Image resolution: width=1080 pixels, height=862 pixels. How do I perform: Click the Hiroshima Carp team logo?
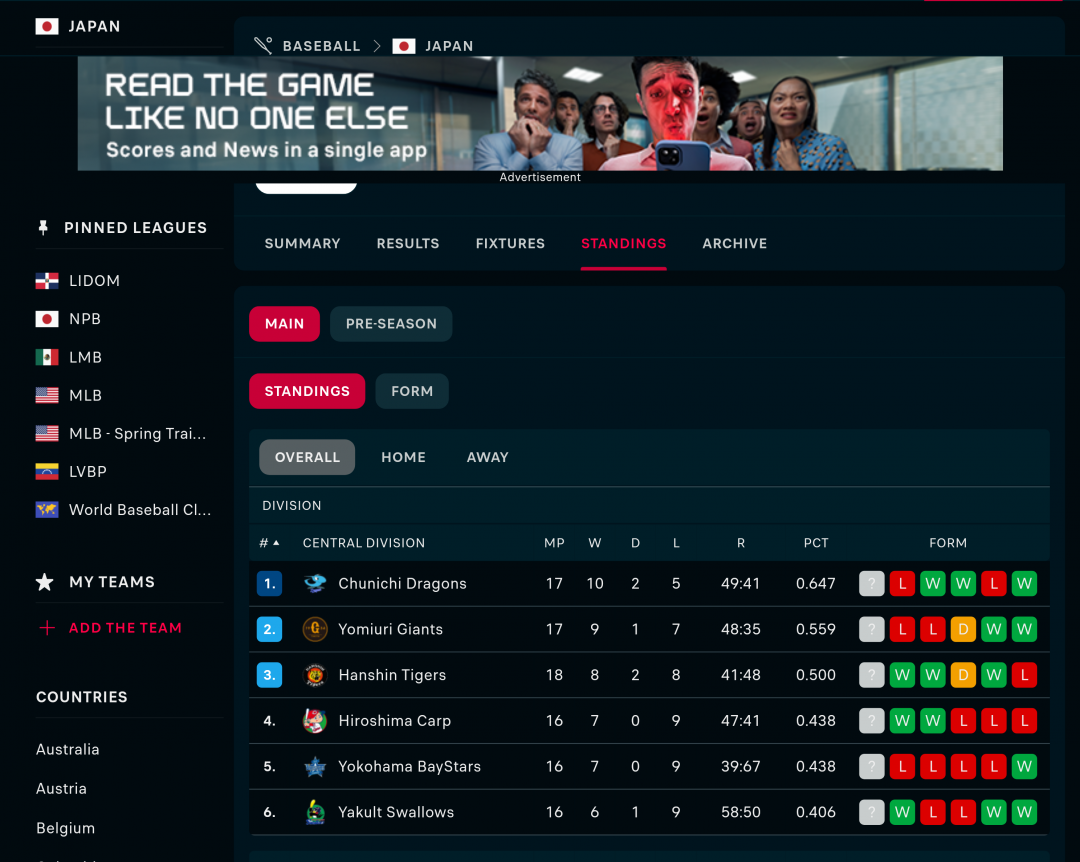coord(315,721)
